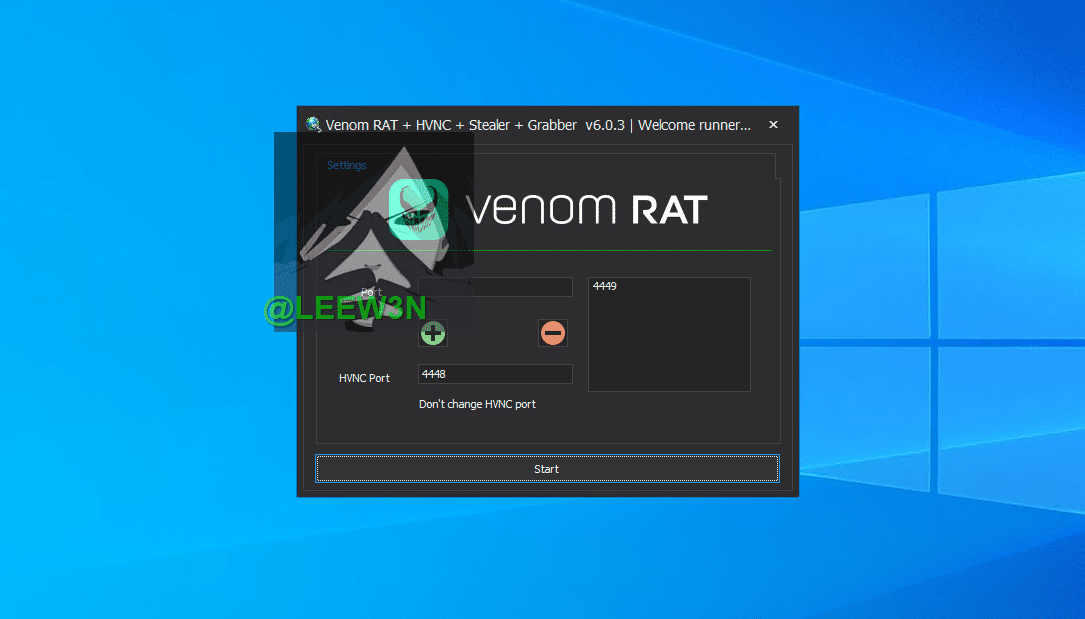Close the window with the X button
Screen dimensions: 1085x619
coord(773,125)
